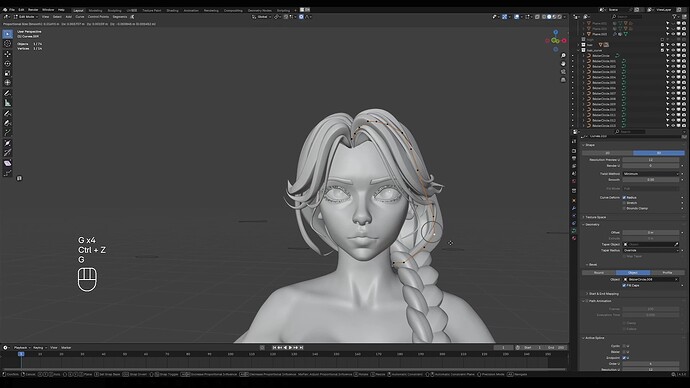
Task: Uncheck the Radius curve deform checkbox
Action: pos(624,198)
